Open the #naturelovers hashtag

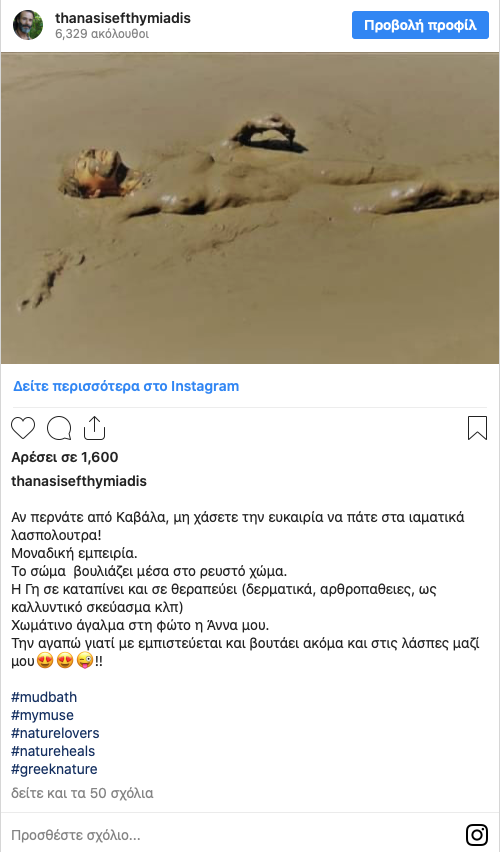pos(55,733)
